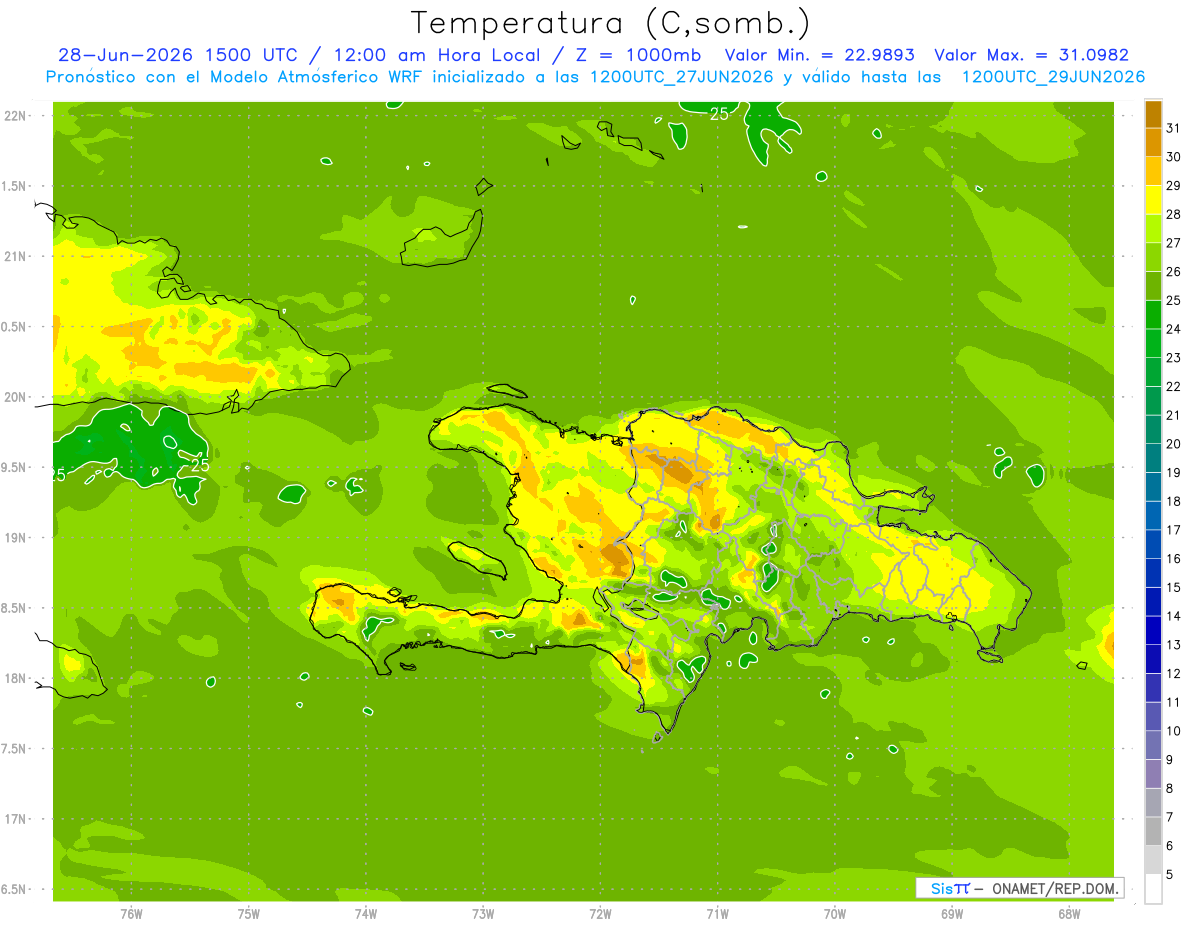Image resolution: width=1200 pixels, height=927 pixels.
Task: Click the legend value "28"
Action: pos(1174,214)
